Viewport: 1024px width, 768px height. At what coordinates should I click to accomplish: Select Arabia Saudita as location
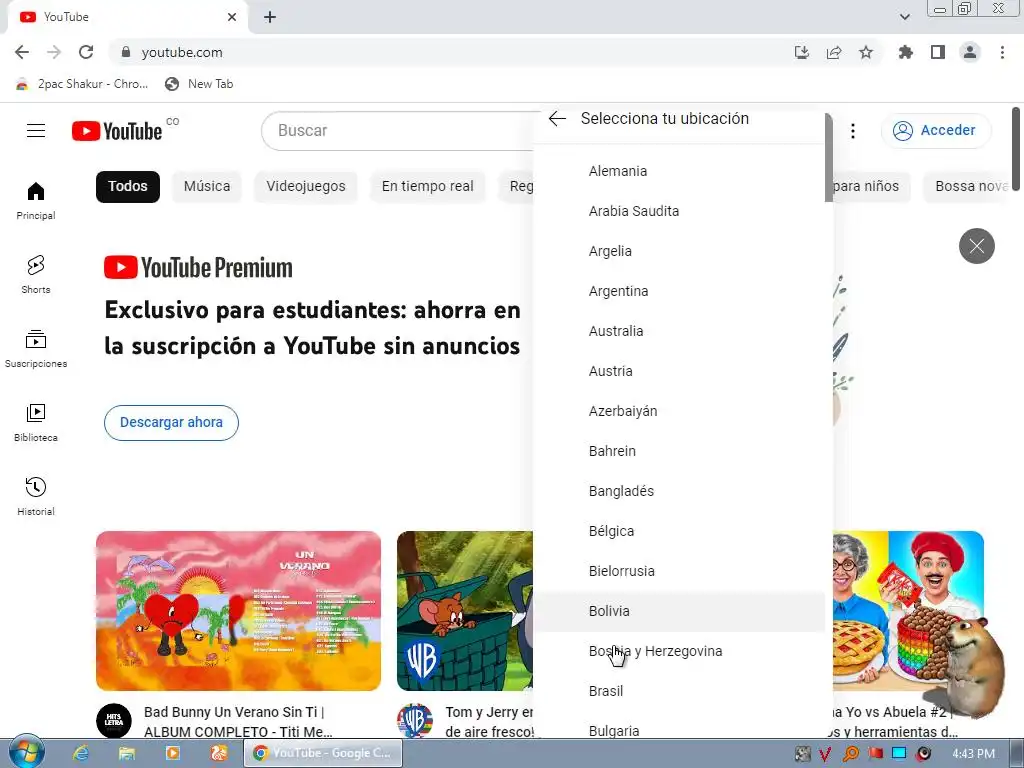[679, 211]
